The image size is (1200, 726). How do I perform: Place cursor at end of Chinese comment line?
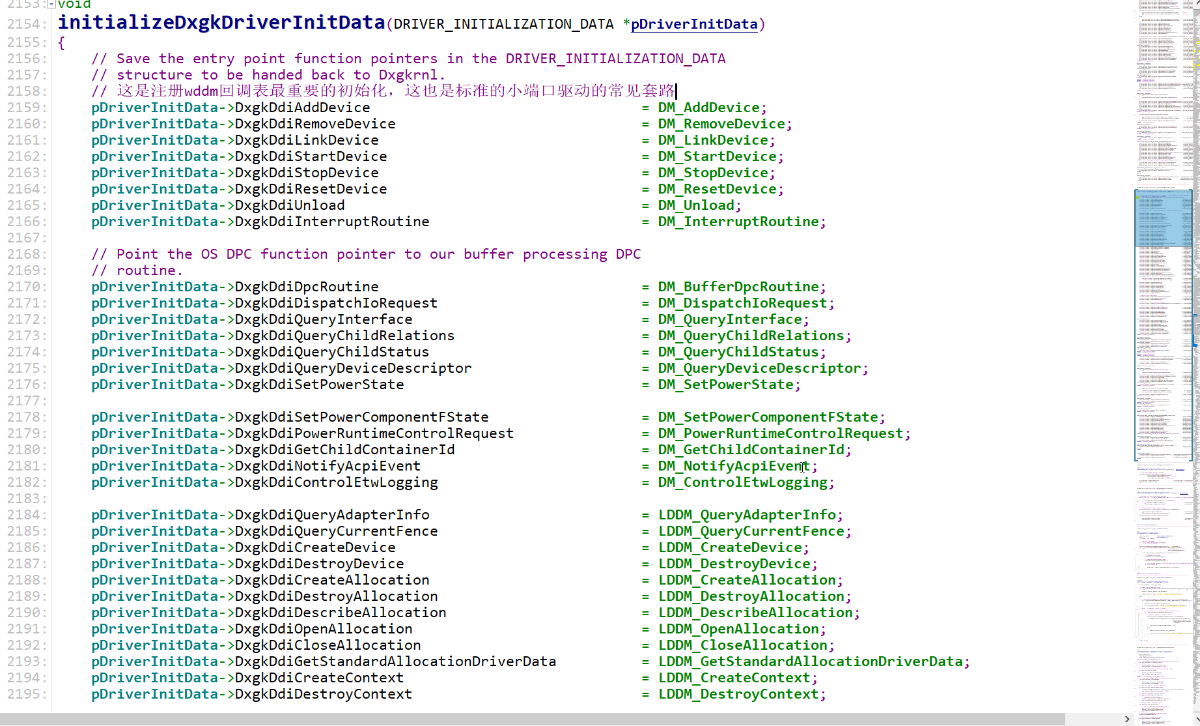click(x=677, y=91)
